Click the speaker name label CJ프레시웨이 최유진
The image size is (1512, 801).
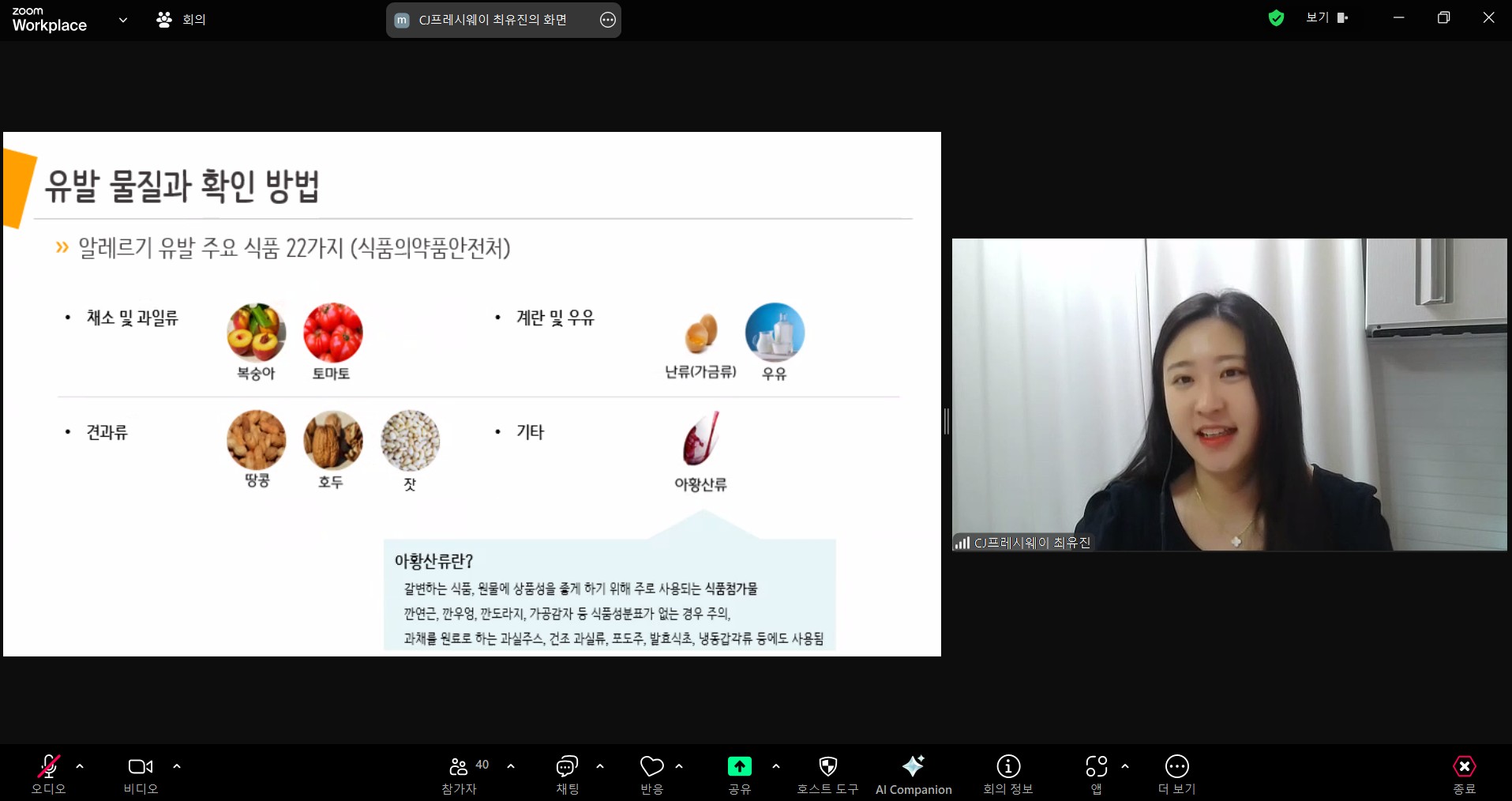[x=1032, y=543]
